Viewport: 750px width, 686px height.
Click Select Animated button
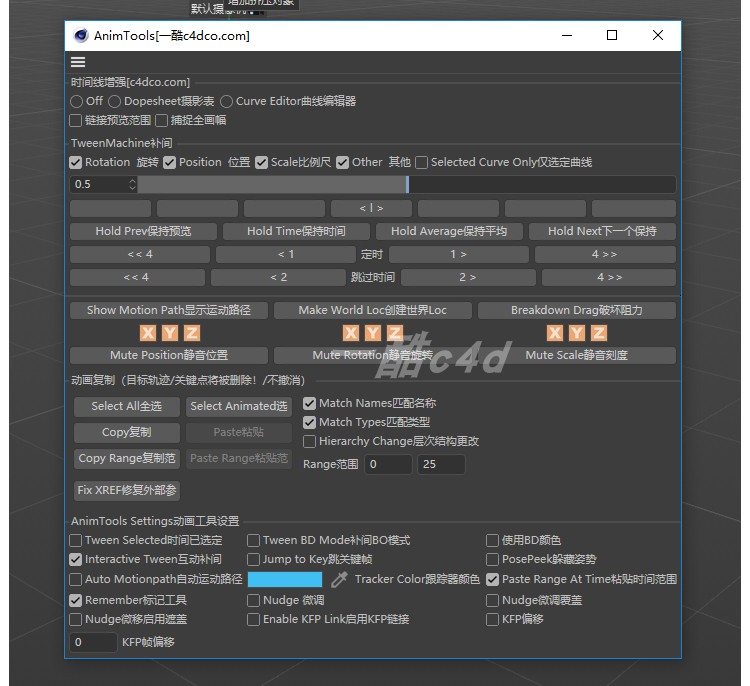[239, 407]
